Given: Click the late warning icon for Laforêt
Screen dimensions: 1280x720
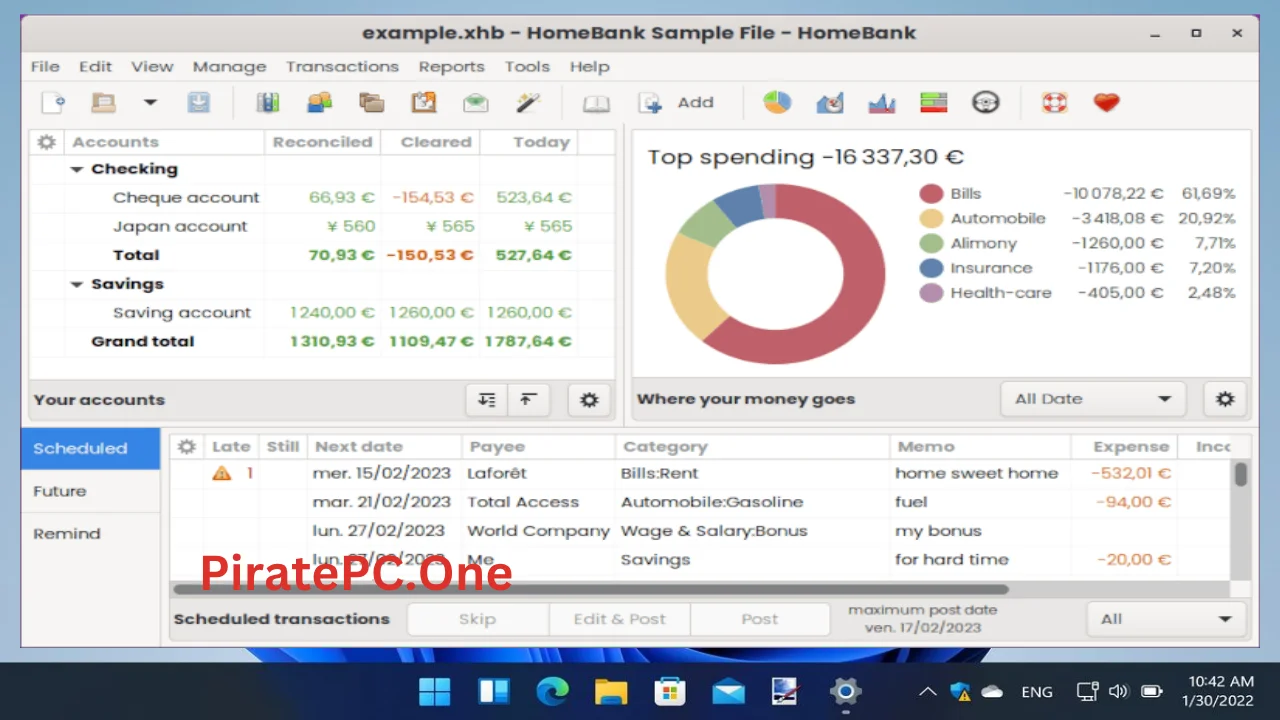Looking at the screenshot, I should coord(221,474).
